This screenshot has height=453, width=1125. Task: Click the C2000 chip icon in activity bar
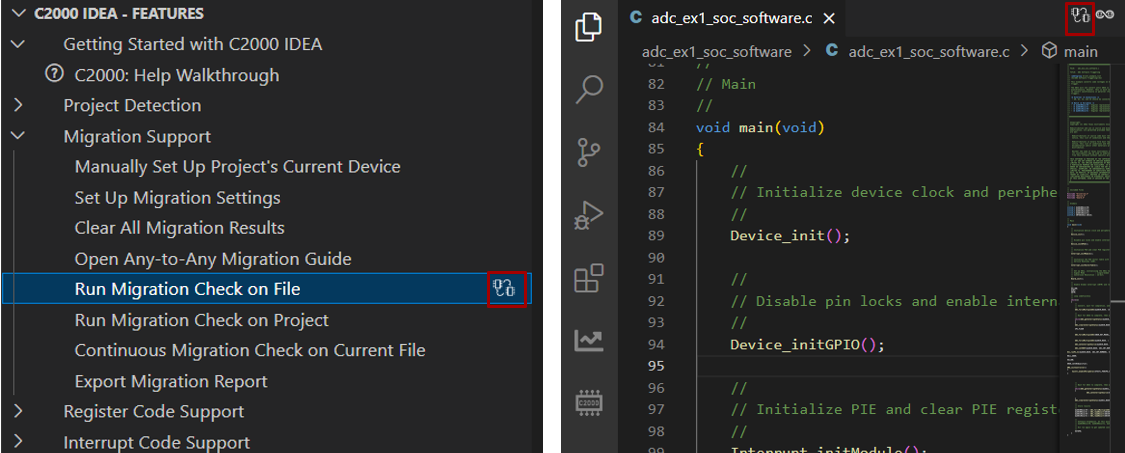[x=589, y=403]
